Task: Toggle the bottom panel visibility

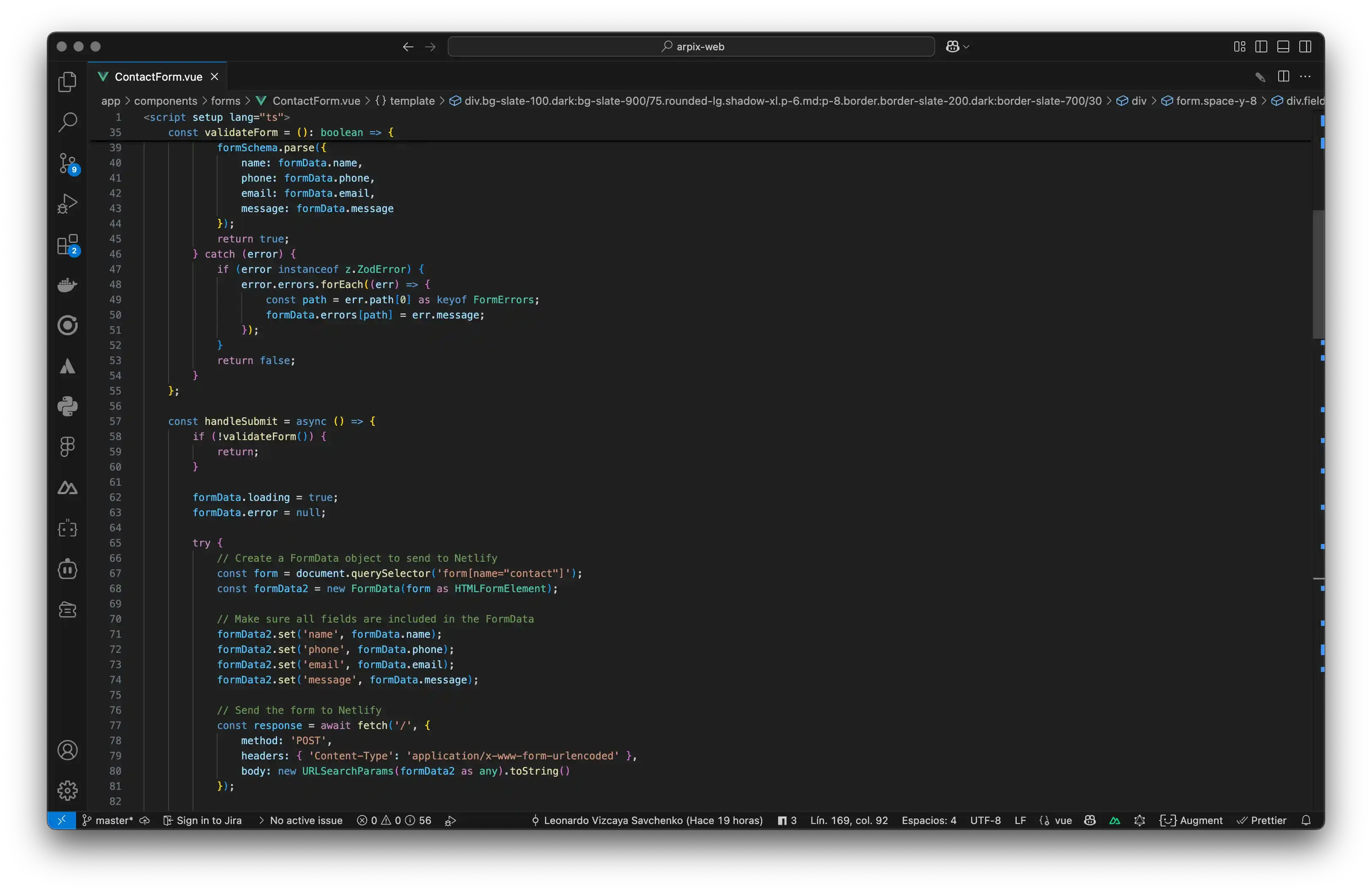Action: [x=1283, y=47]
